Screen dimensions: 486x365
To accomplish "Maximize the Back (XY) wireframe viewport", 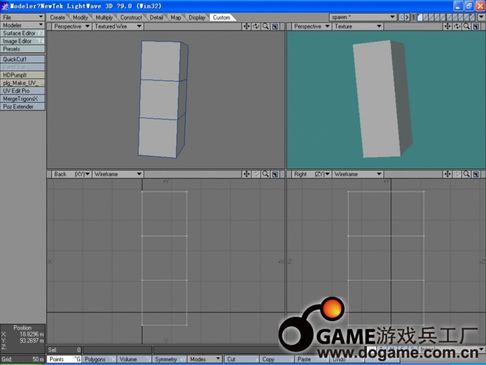I will pyautogui.click(x=275, y=174).
